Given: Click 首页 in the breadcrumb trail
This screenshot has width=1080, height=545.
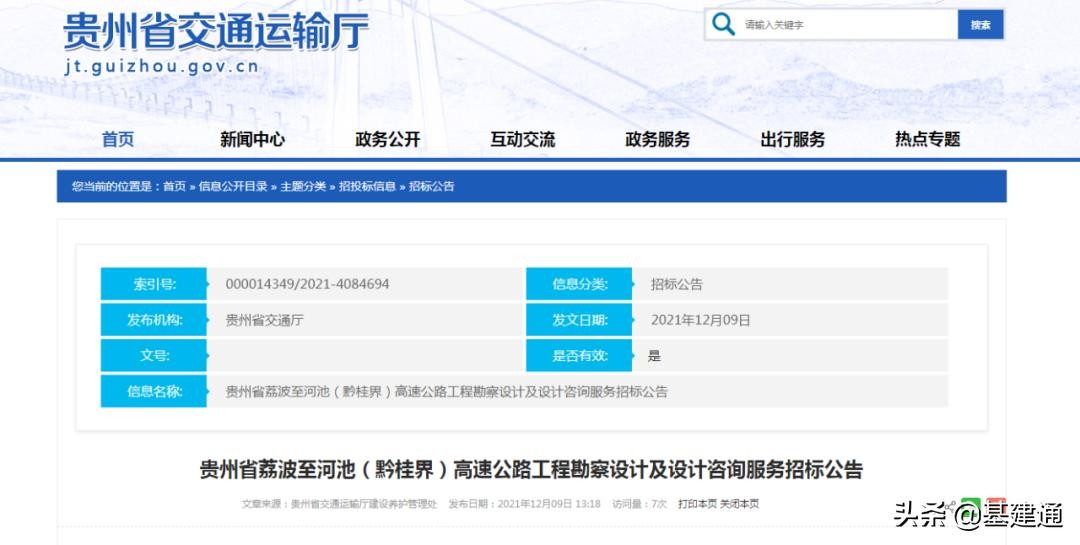Looking at the screenshot, I should click(x=174, y=187).
